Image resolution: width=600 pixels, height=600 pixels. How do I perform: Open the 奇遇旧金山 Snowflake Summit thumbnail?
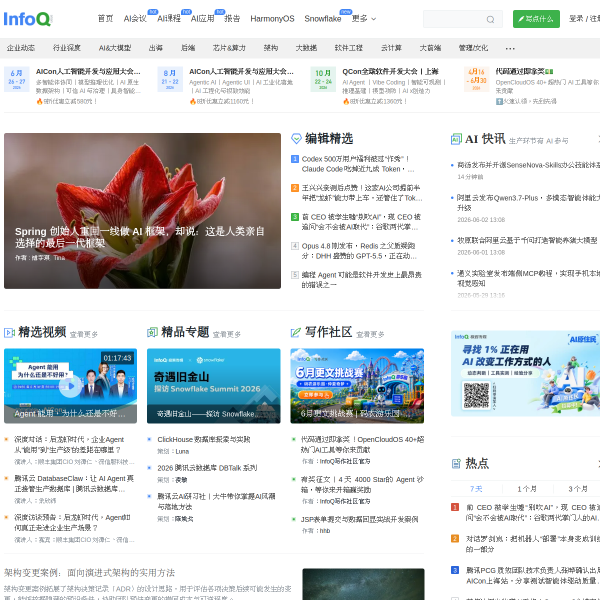coord(214,386)
